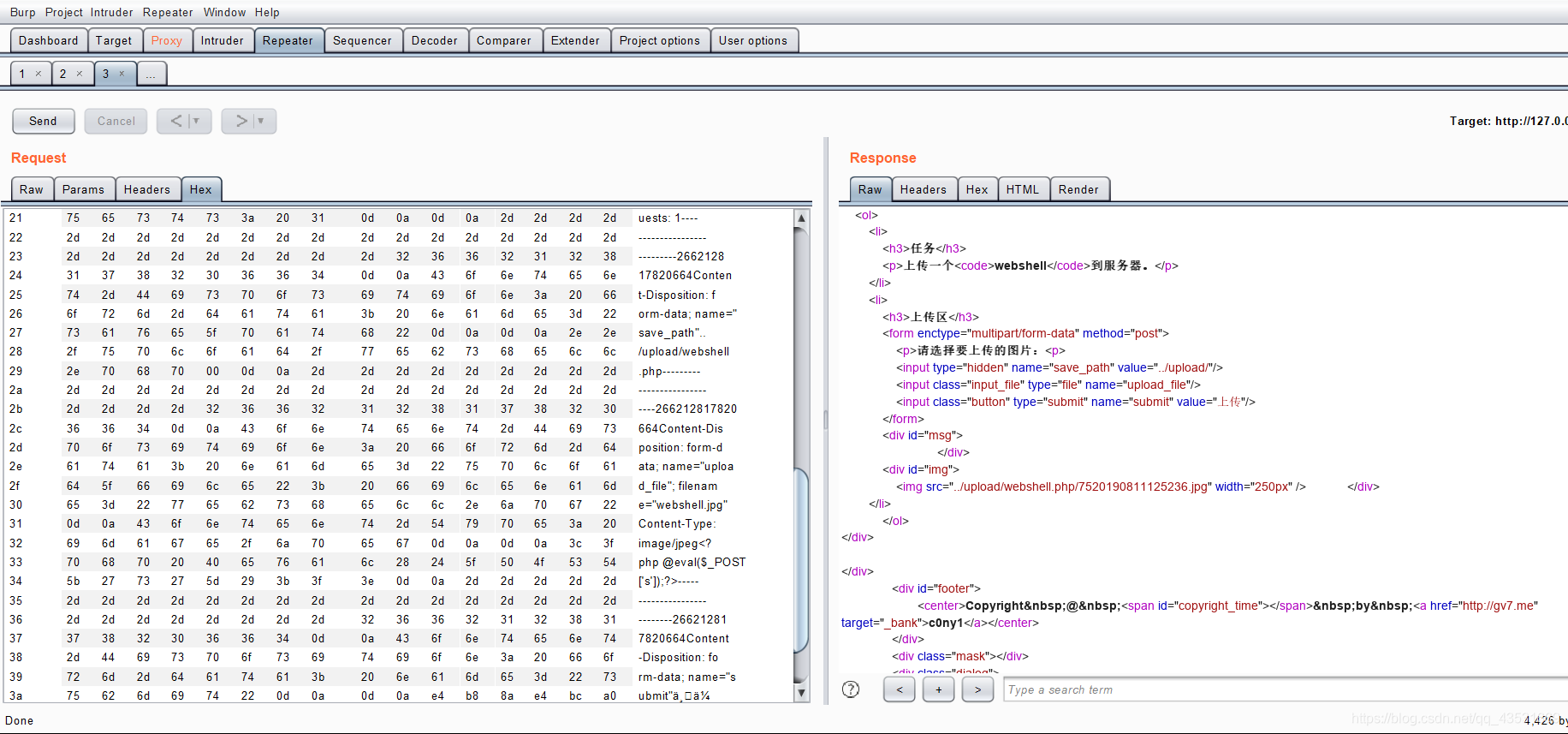
Task: Open the back history dropdown arrow
Action: pos(198,121)
